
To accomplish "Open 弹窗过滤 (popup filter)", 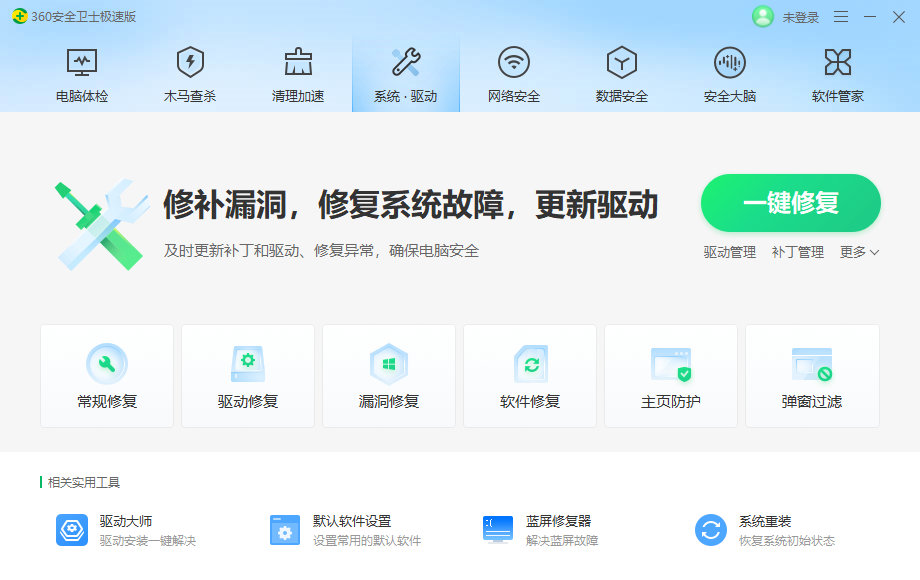I will (x=812, y=375).
